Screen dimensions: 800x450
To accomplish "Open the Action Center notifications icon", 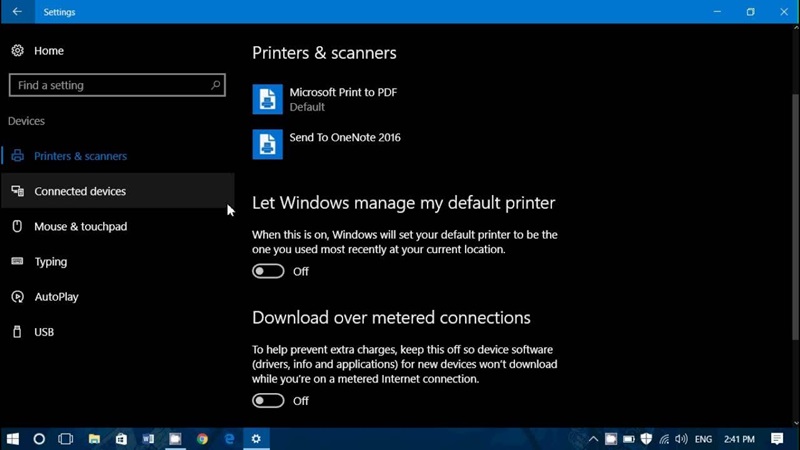I will coord(777,439).
